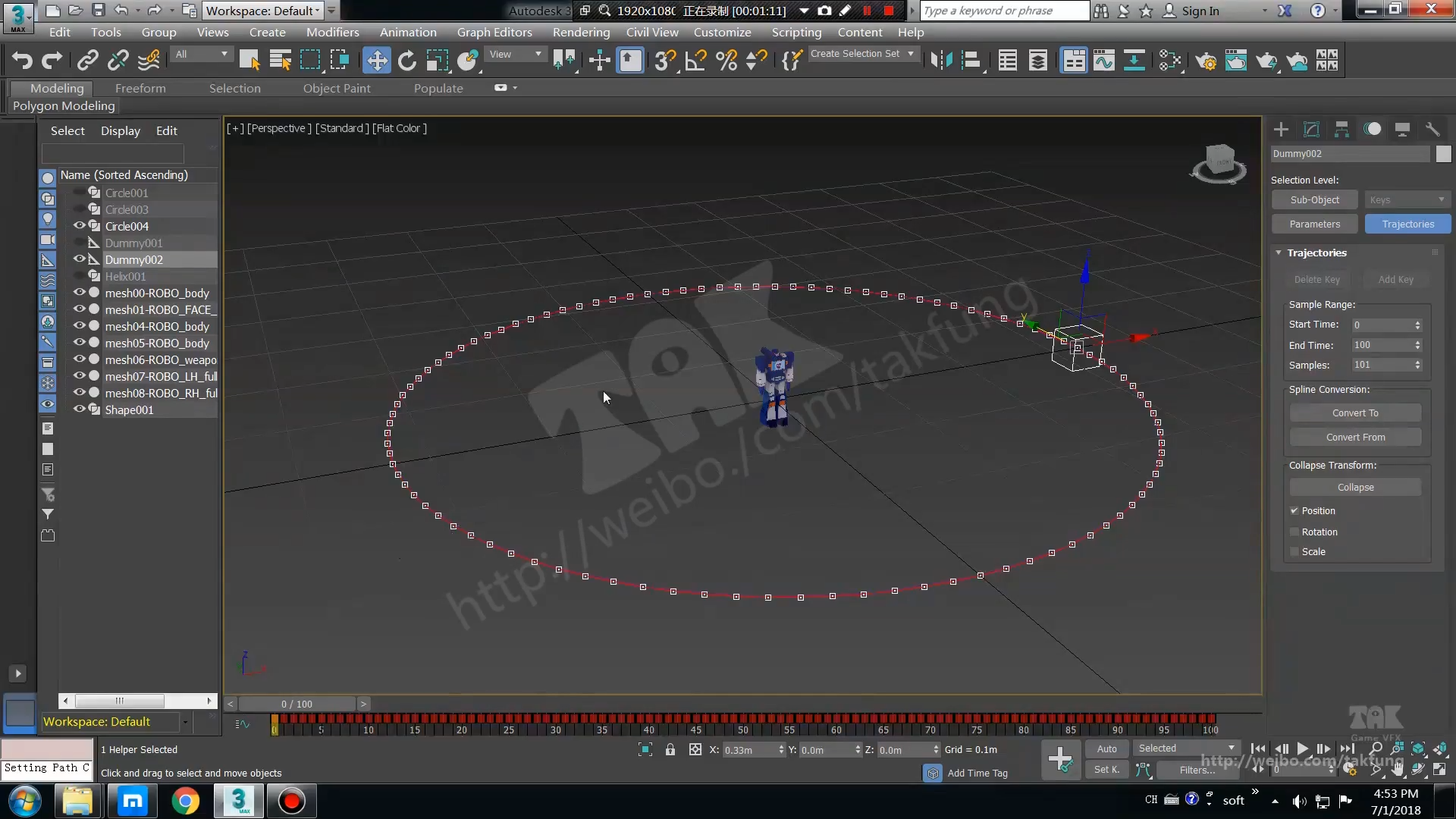Select the Select and Move tool
Viewport: 1456px width, 819px height.
(376, 61)
